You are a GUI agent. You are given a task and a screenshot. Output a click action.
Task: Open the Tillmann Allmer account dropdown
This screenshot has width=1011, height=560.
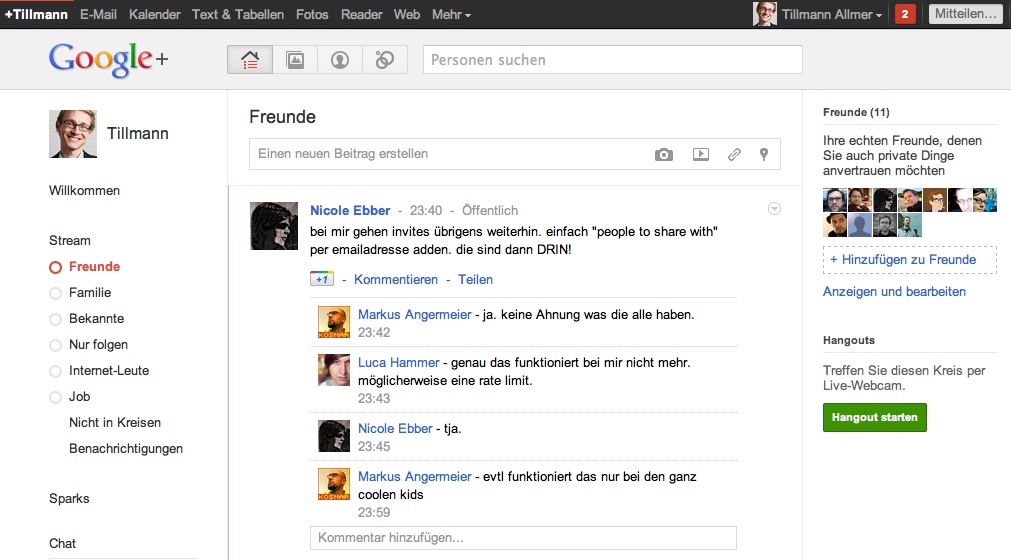[832, 14]
